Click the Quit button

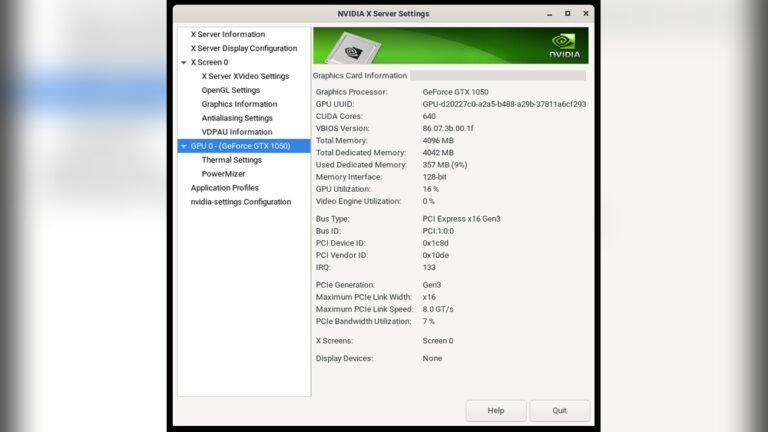click(x=559, y=410)
